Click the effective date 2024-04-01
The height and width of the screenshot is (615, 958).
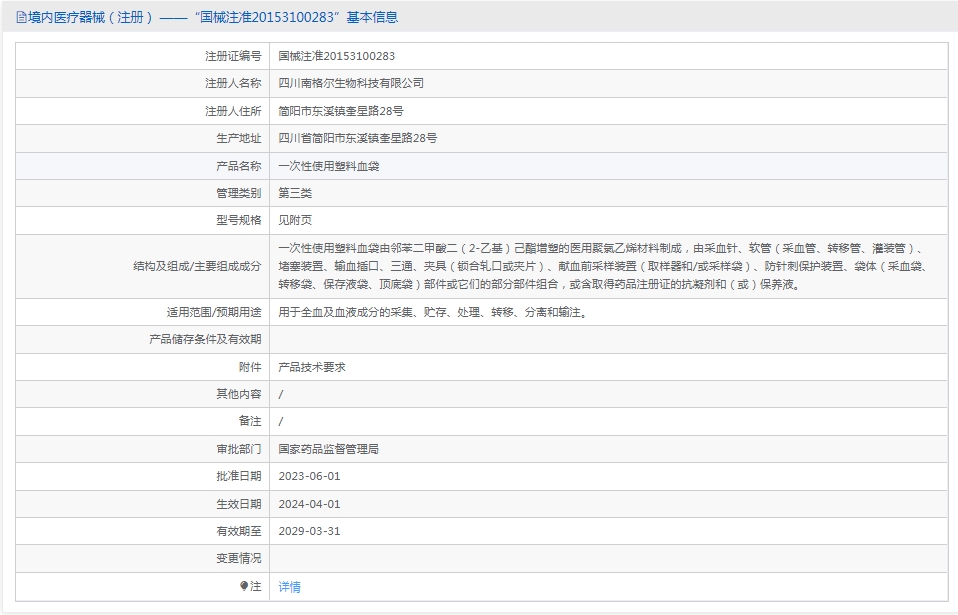309,504
